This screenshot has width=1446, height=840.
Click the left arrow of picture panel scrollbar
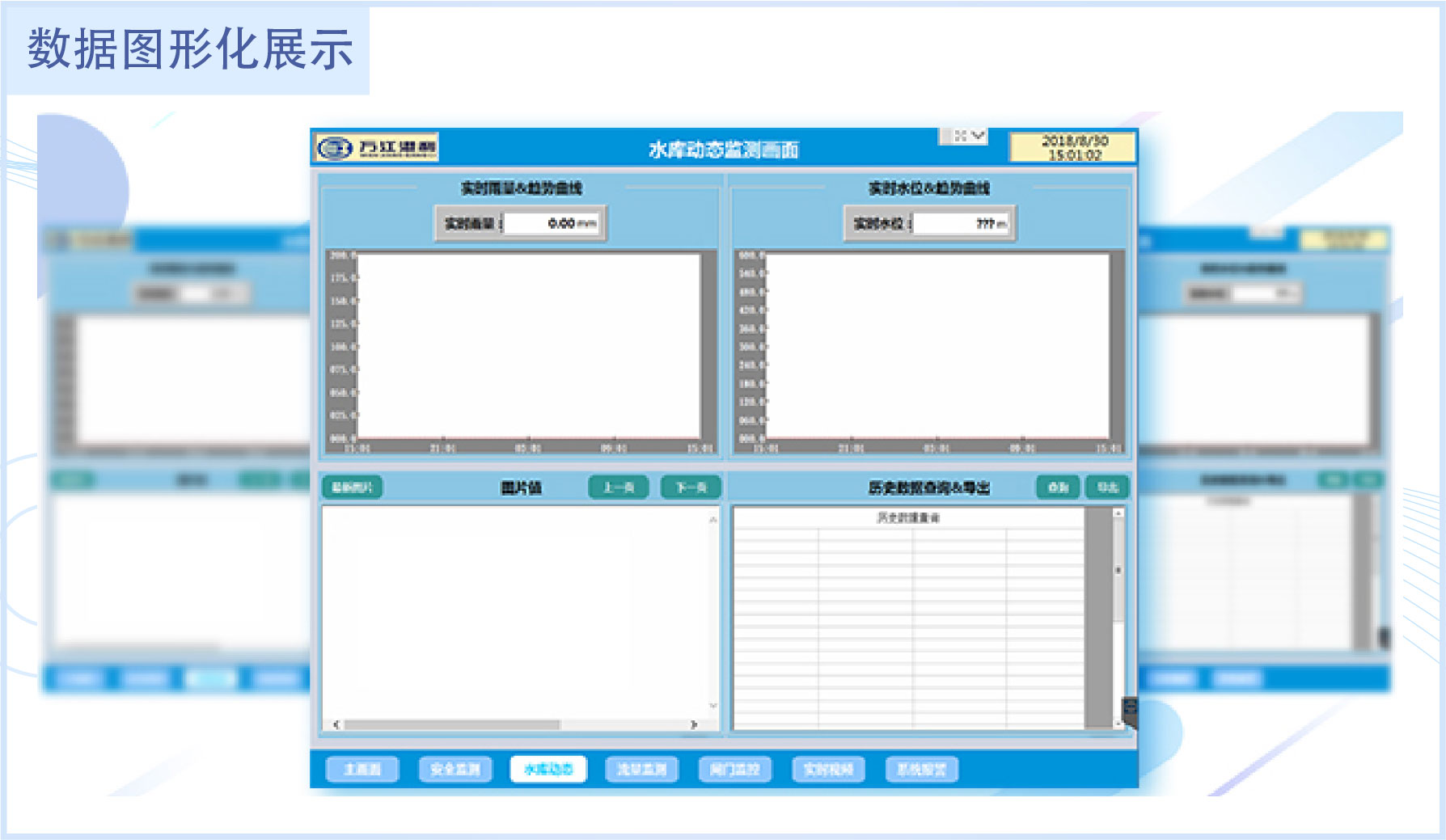[x=336, y=725]
